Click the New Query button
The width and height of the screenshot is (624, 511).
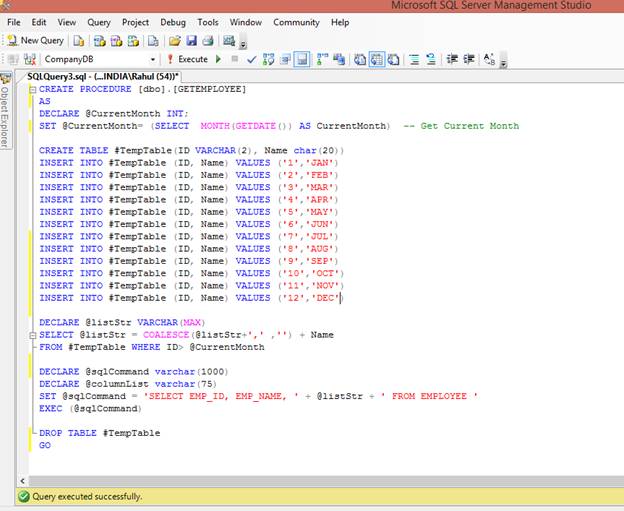(x=35, y=41)
